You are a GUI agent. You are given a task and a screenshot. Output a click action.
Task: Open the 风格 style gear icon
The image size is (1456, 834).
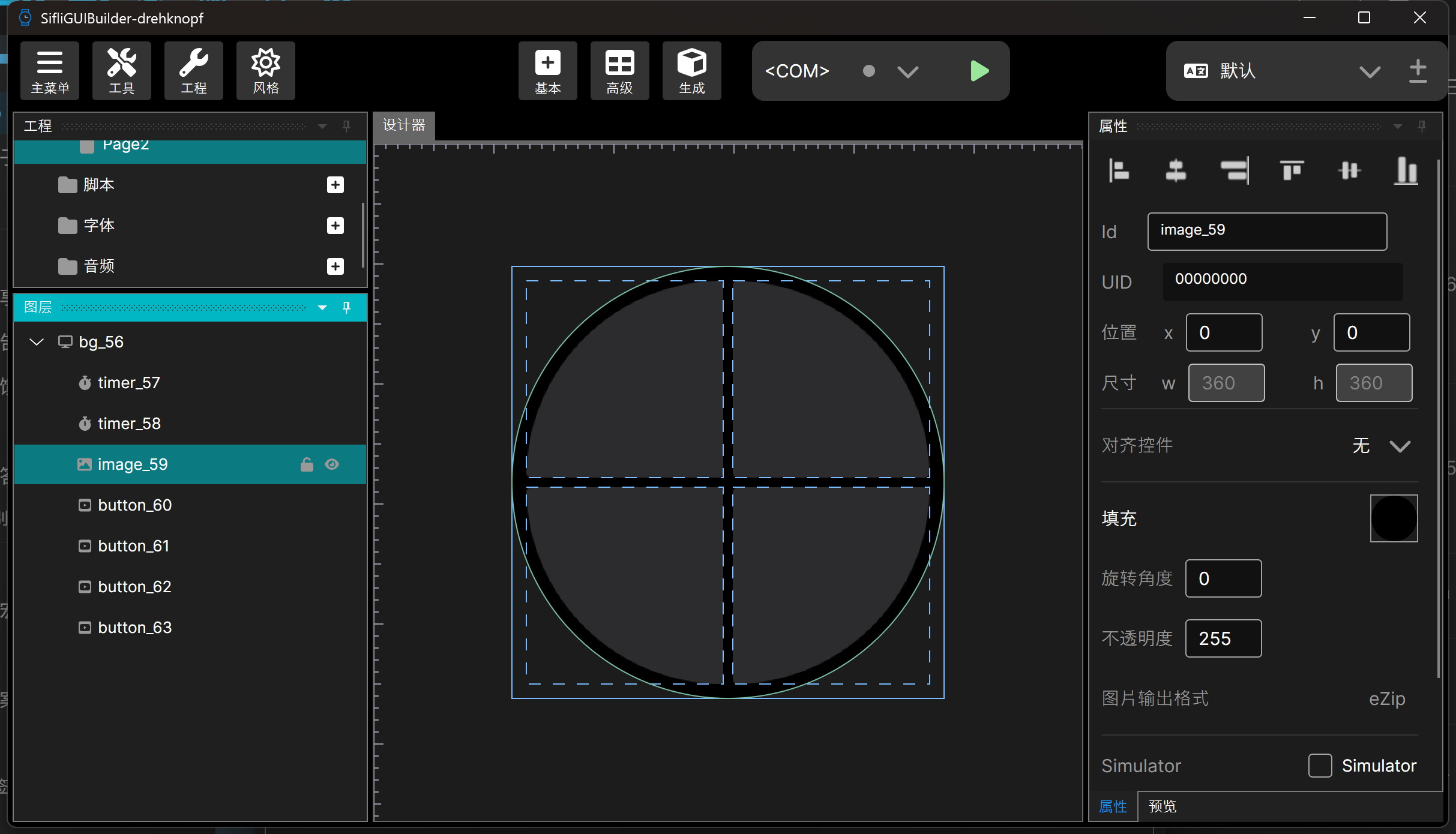(266, 71)
